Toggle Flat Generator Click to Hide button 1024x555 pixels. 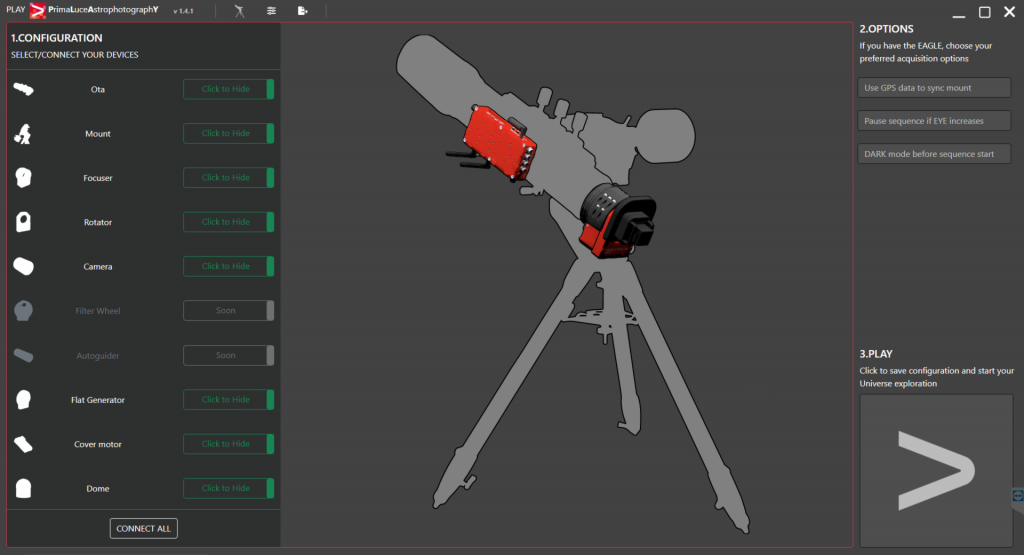(x=229, y=400)
